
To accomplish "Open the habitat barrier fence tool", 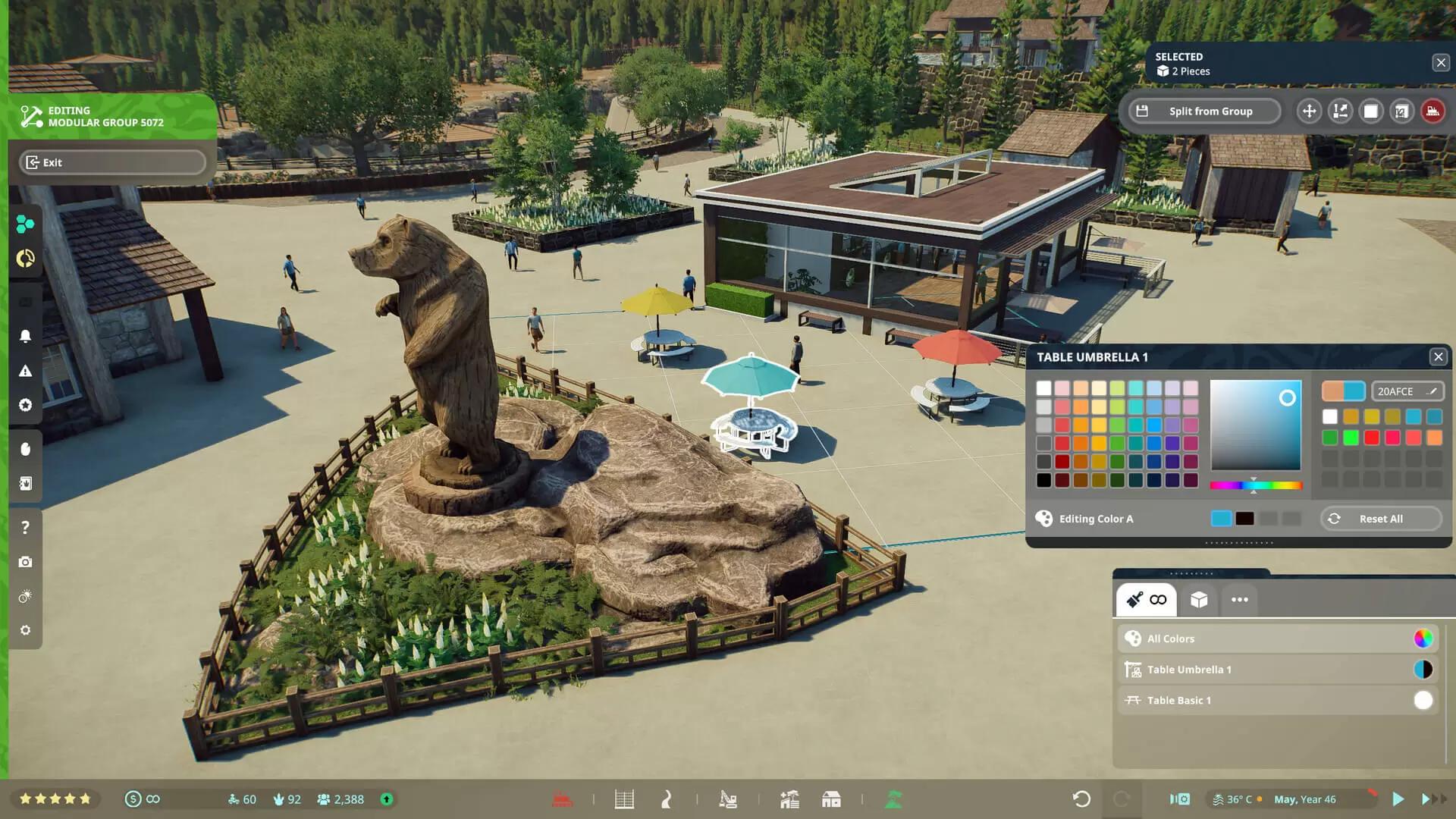I will click(624, 799).
